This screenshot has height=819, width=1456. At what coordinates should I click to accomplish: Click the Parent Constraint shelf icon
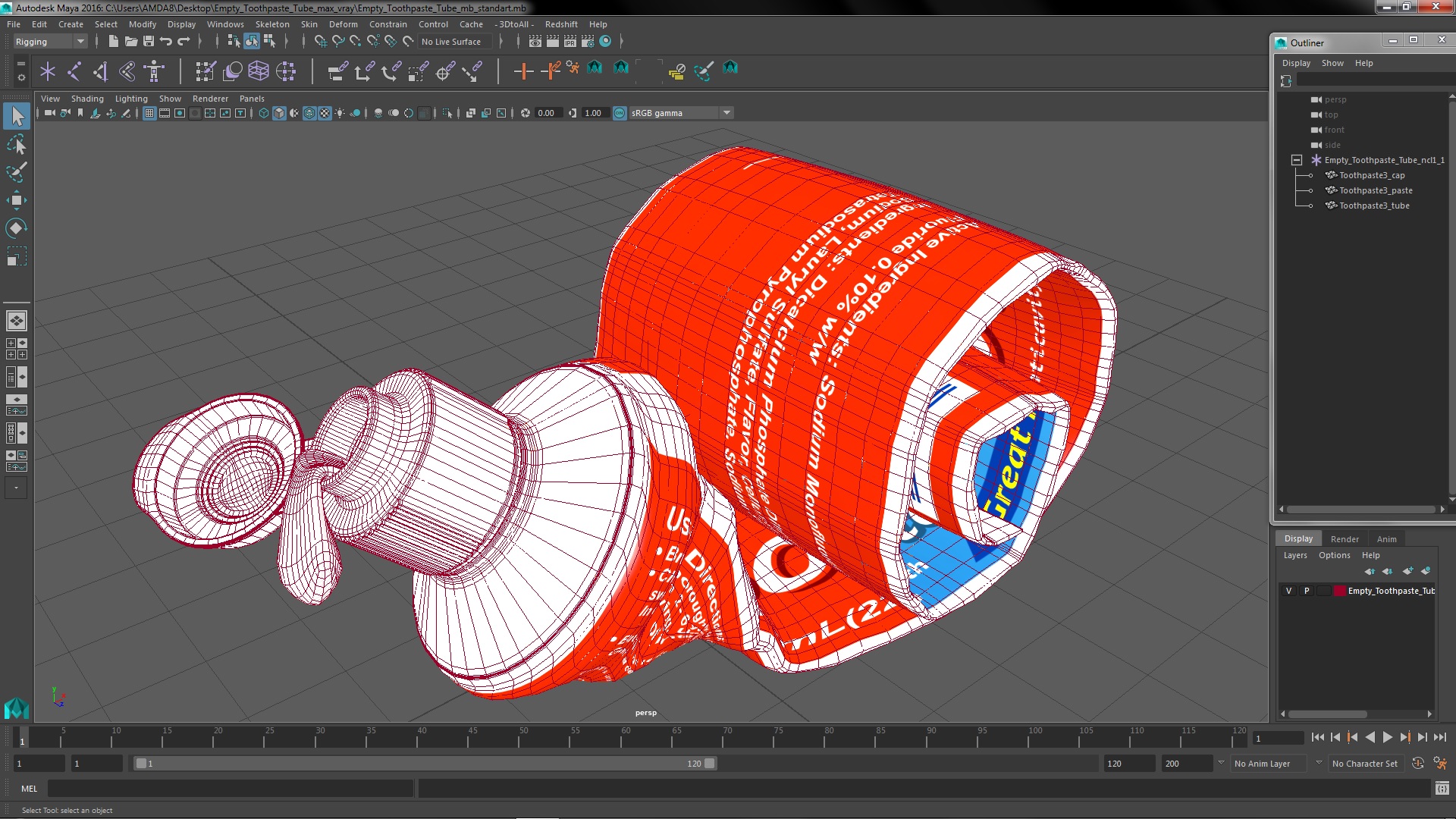[x=337, y=71]
